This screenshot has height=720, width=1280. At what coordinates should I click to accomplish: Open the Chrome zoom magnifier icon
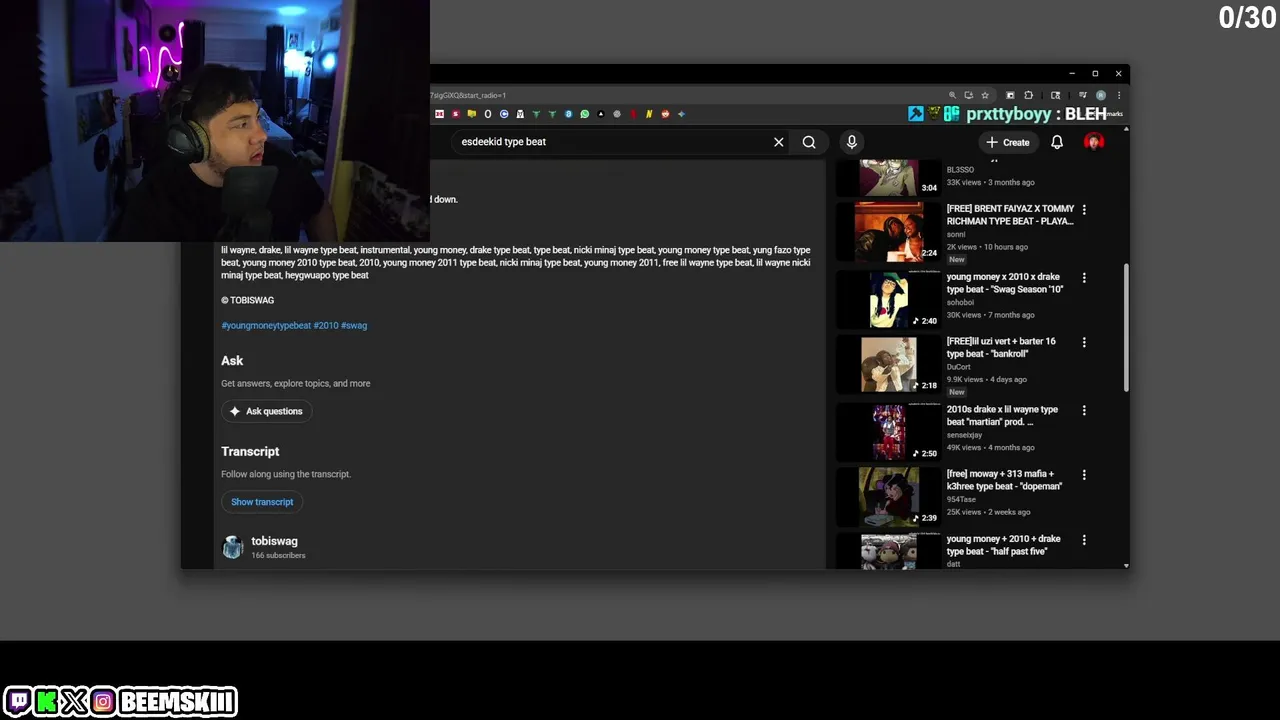952,95
